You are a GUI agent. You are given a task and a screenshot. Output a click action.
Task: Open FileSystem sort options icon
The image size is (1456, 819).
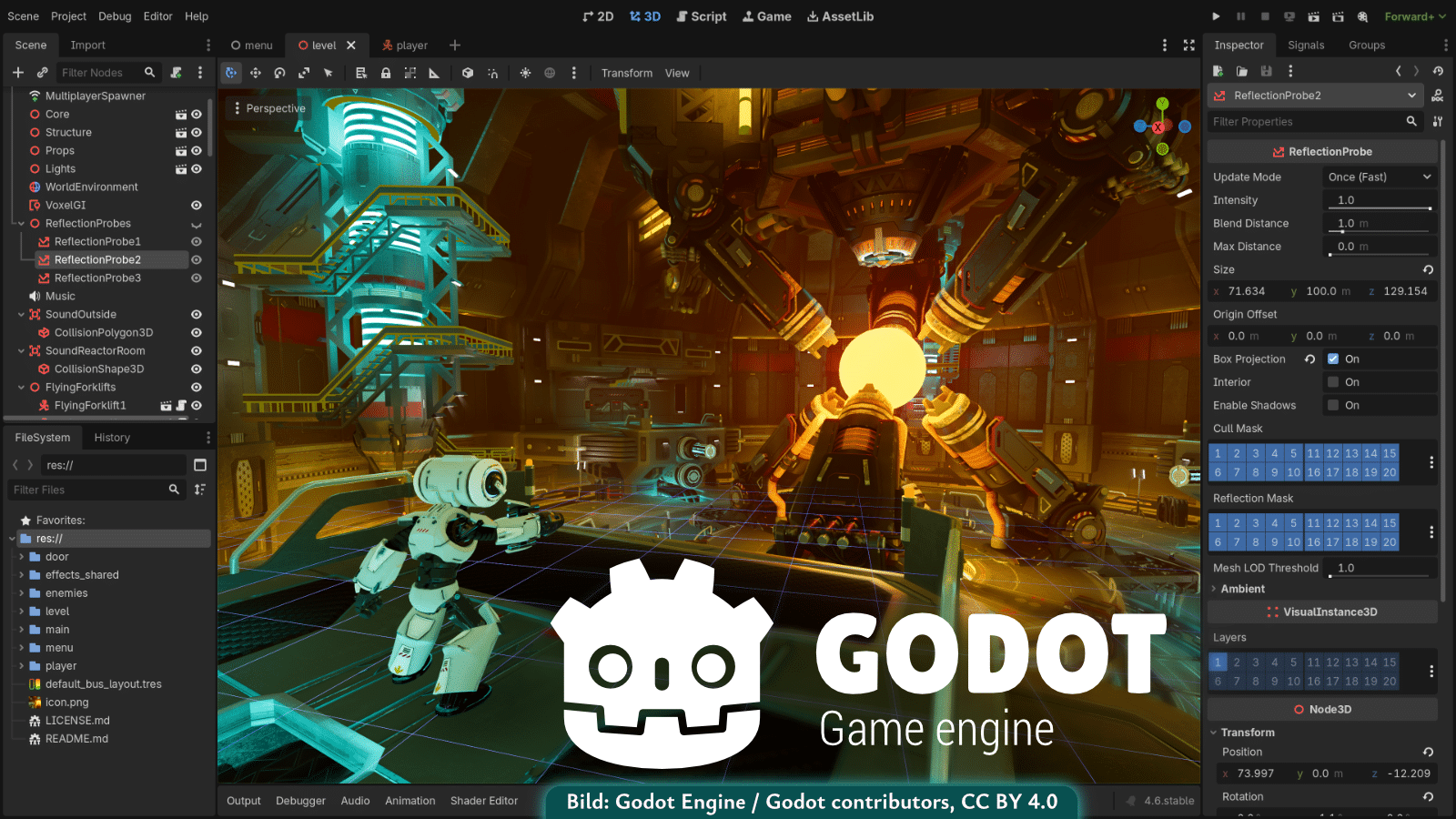tap(200, 490)
